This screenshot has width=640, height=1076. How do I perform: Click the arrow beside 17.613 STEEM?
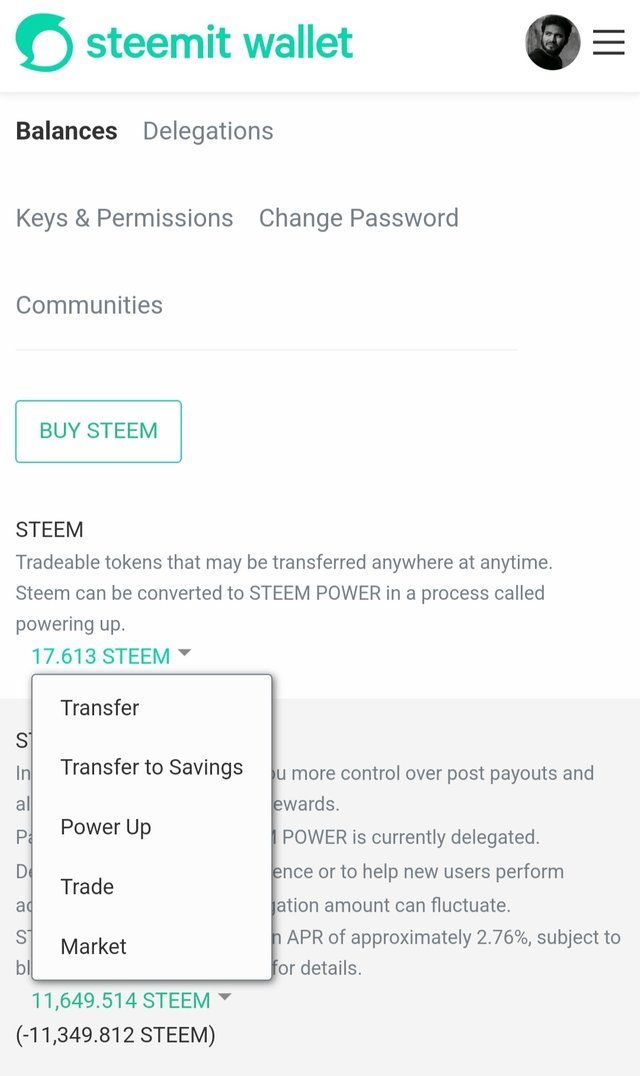coord(184,653)
